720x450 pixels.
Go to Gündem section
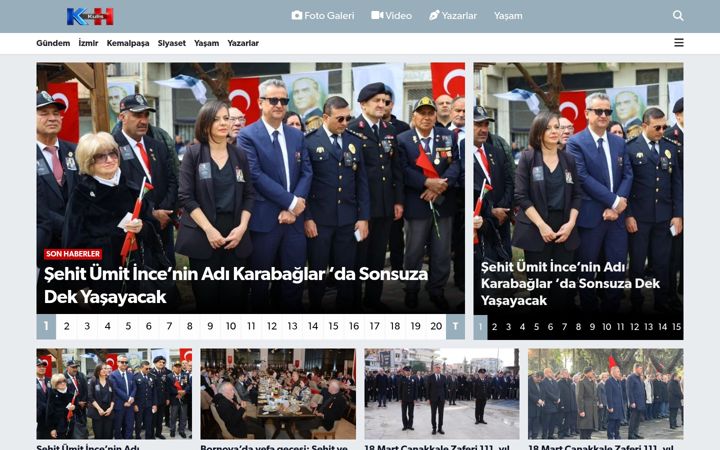point(53,43)
